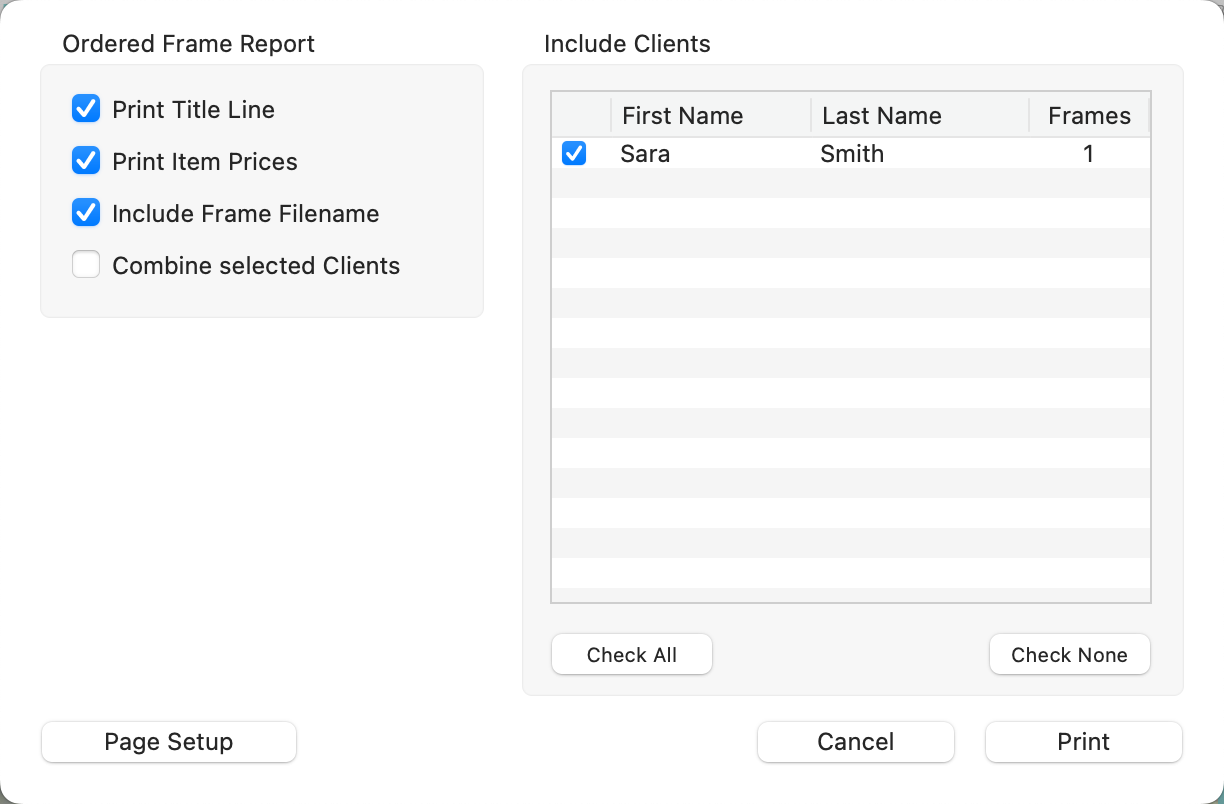The height and width of the screenshot is (804, 1224).
Task: Uncheck the Print Title Line checkbox
Action: click(x=86, y=109)
